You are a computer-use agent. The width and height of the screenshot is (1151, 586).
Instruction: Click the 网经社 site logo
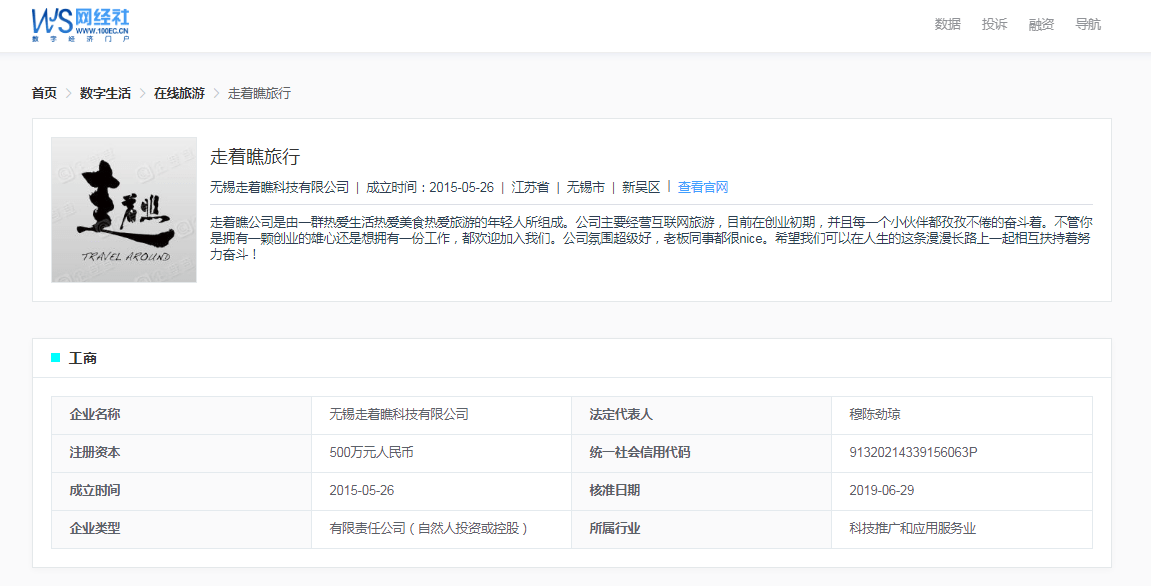click(80, 25)
